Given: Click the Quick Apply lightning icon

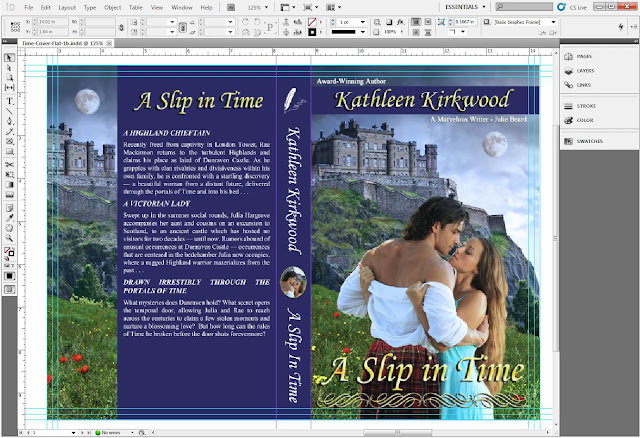Looking at the screenshot, I should click(621, 27).
